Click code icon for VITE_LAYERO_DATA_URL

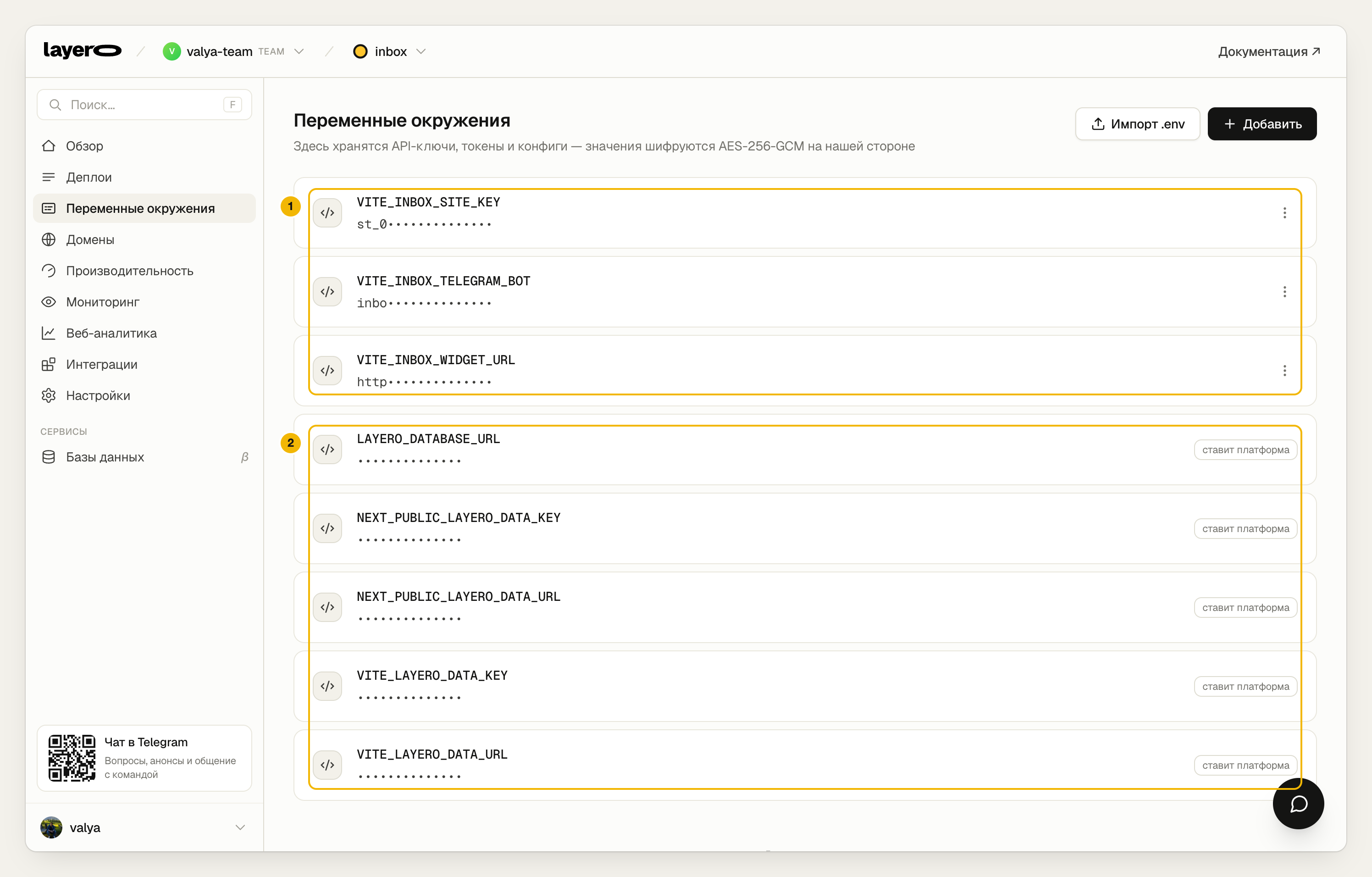pos(327,765)
